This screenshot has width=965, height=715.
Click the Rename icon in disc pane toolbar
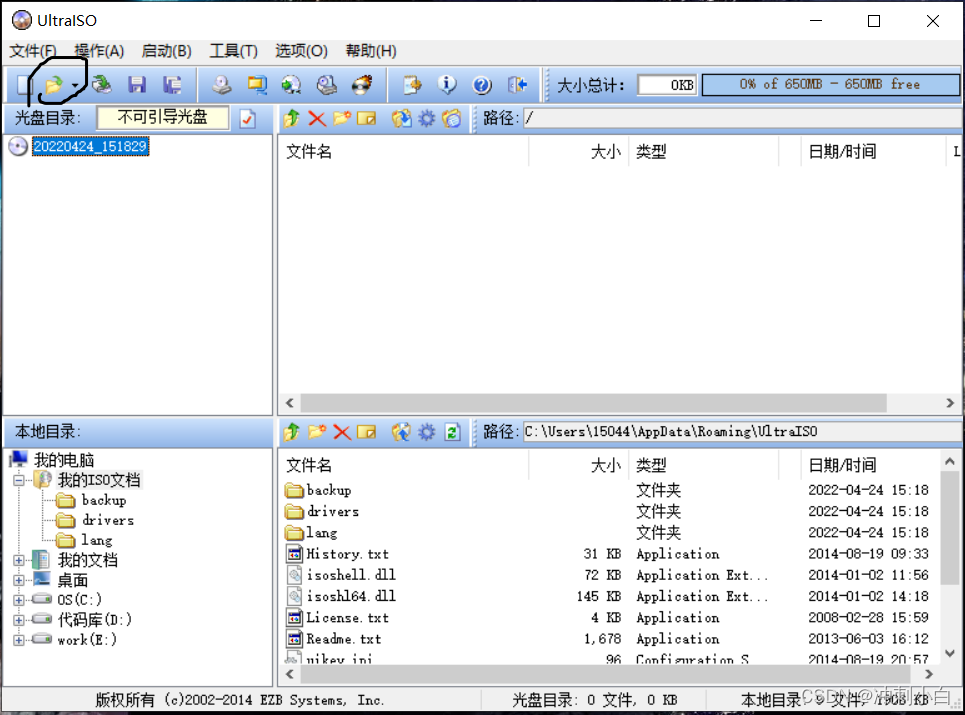click(366, 118)
